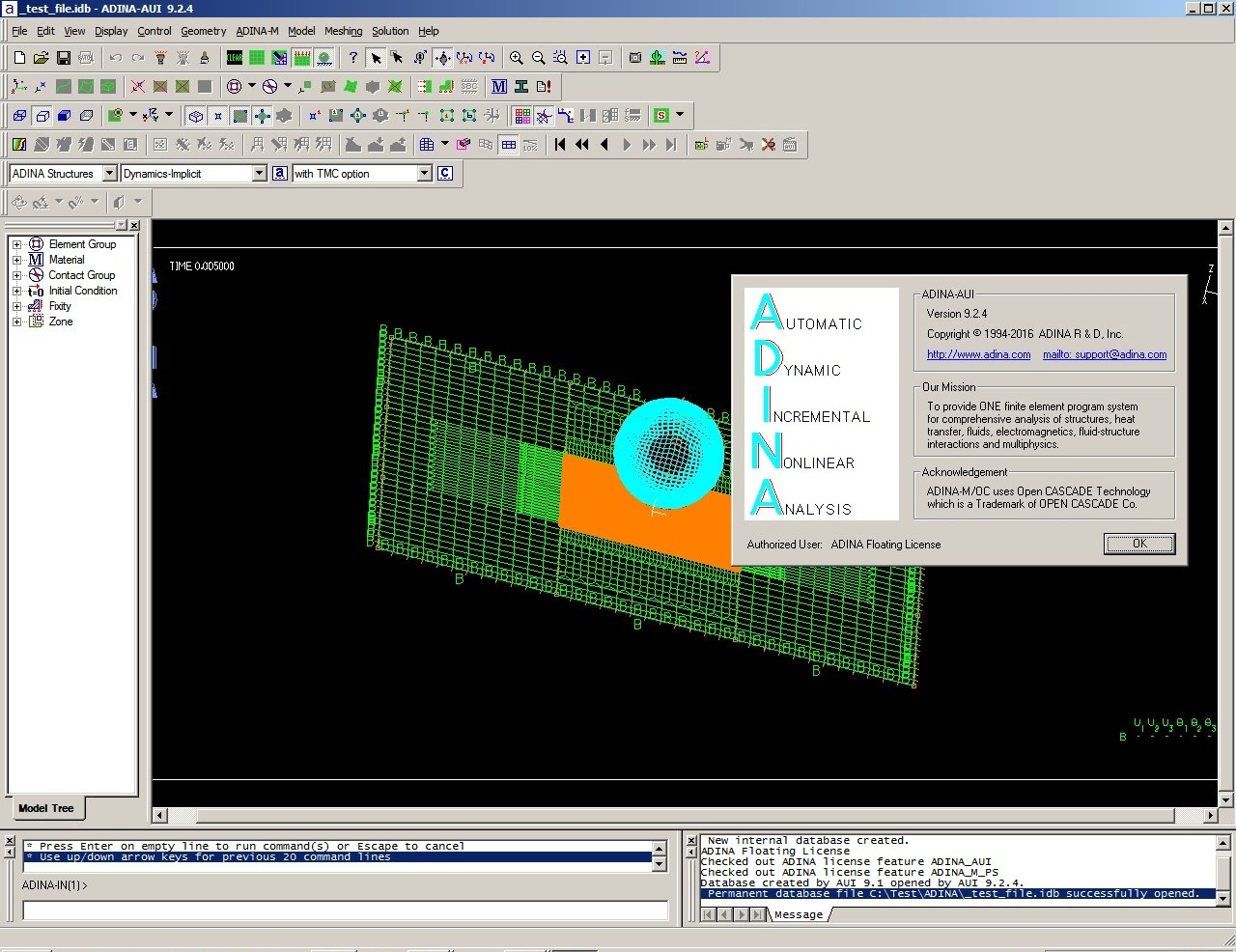Viewport: 1236px width, 952px height.
Task: Click the graphics window scroll-down arrow
Action: pyautogui.click(x=1225, y=800)
